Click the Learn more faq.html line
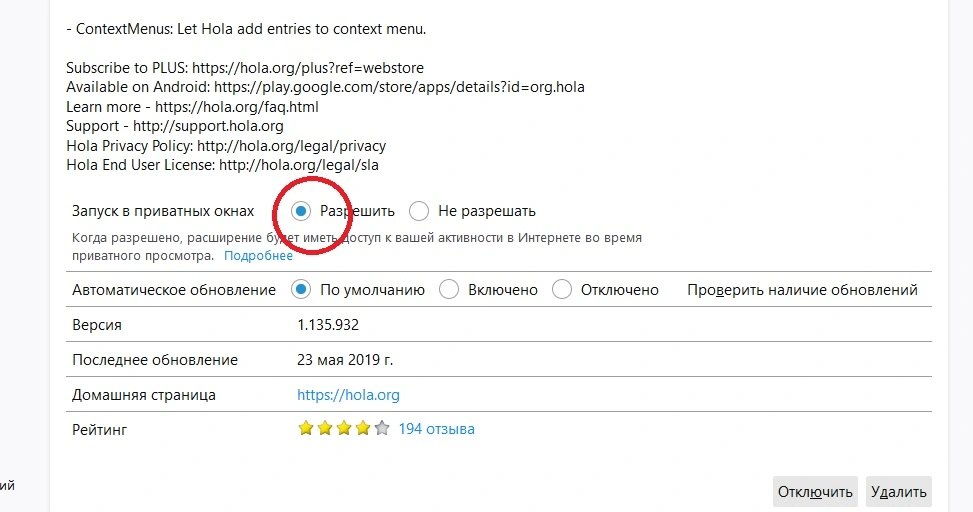Image resolution: width=973 pixels, height=512 pixels. pos(192,107)
